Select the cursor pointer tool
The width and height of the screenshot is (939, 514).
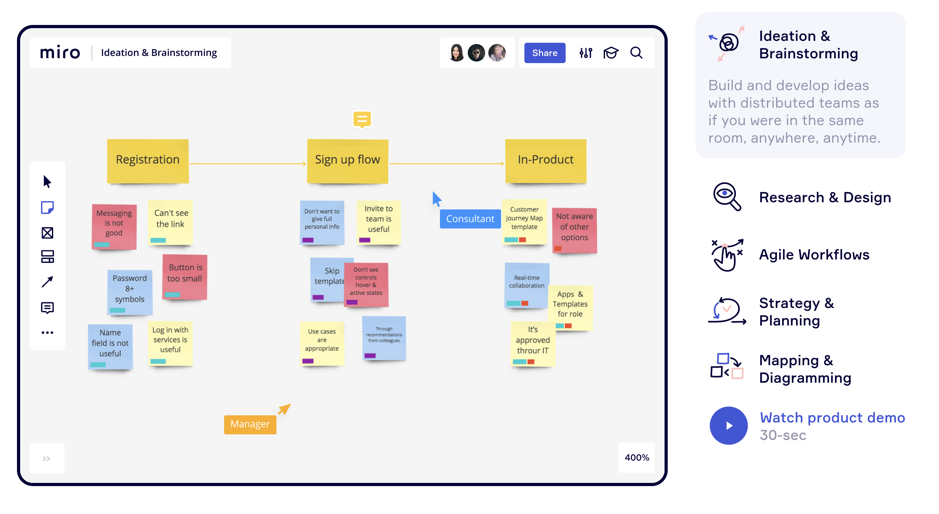tap(47, 182)
